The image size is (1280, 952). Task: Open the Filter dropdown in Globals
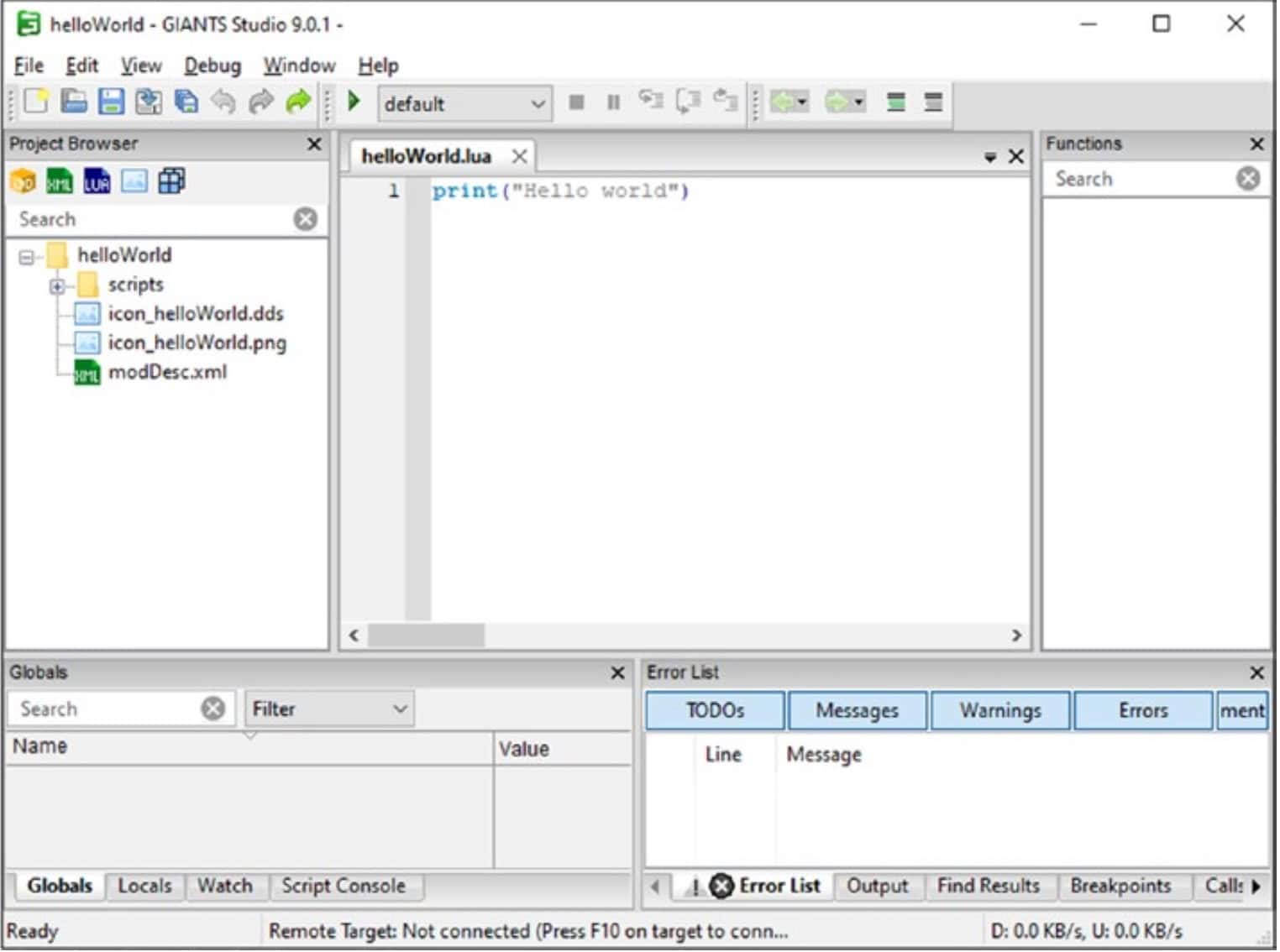coord(330,710)
